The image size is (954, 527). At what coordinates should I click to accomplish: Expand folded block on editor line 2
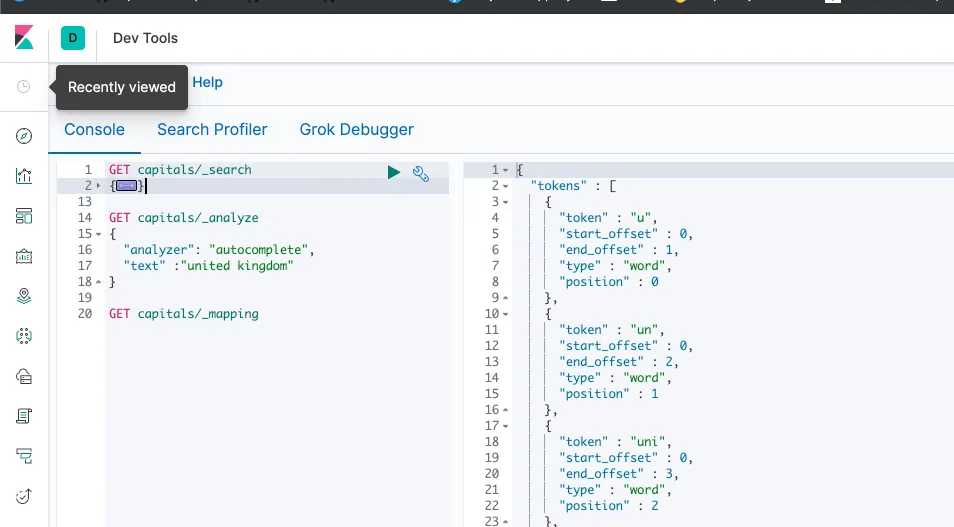pyautogui.click(x=99, y=186)
